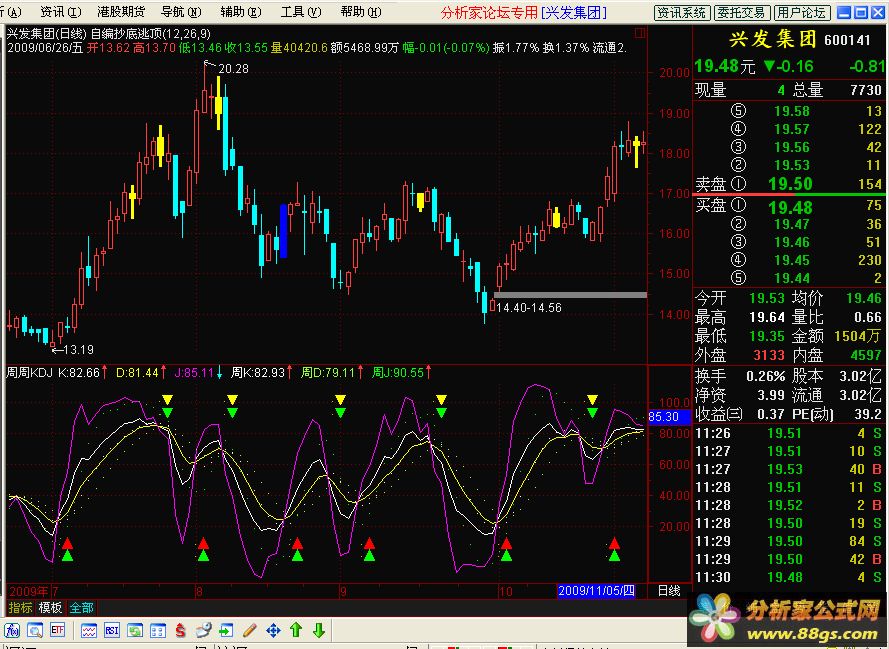
Task: Switch to the 全部 tab
Action: coord(82,608)
